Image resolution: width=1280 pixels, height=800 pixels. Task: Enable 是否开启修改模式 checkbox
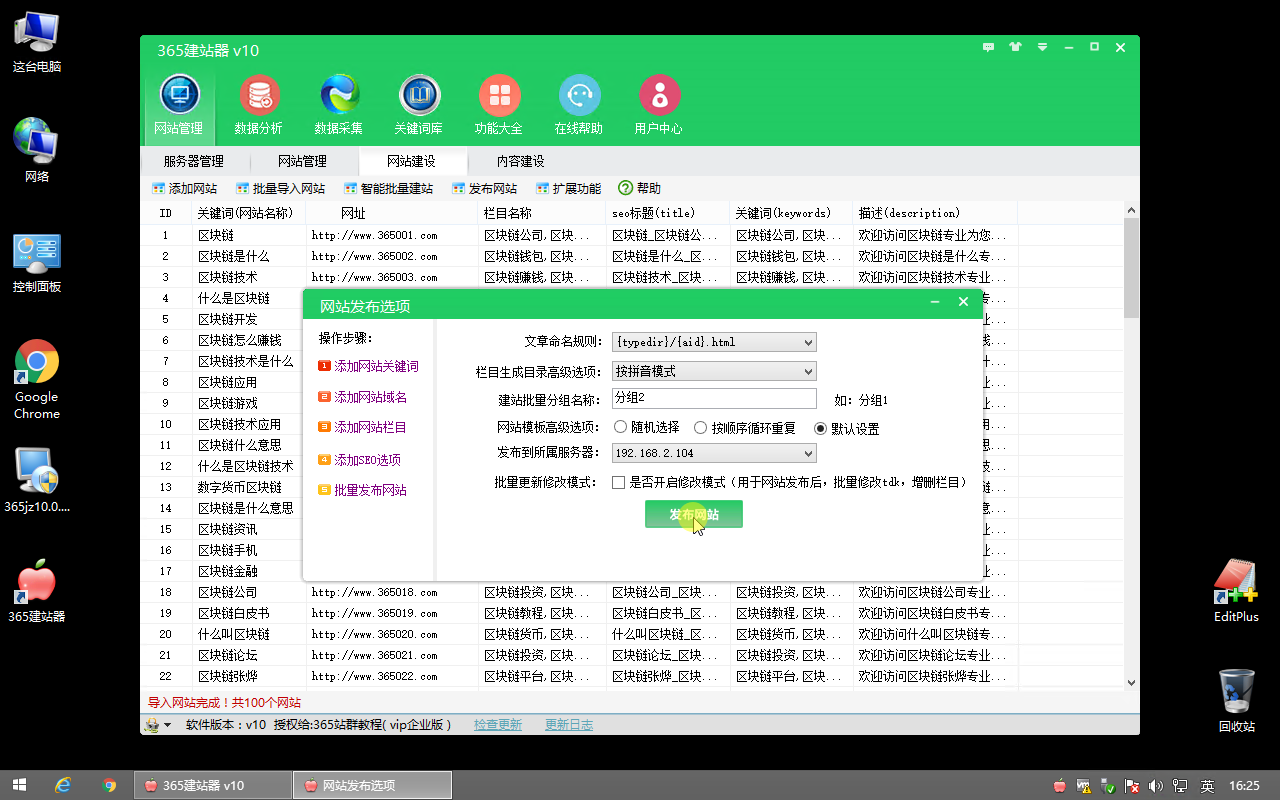pos(619,482)
